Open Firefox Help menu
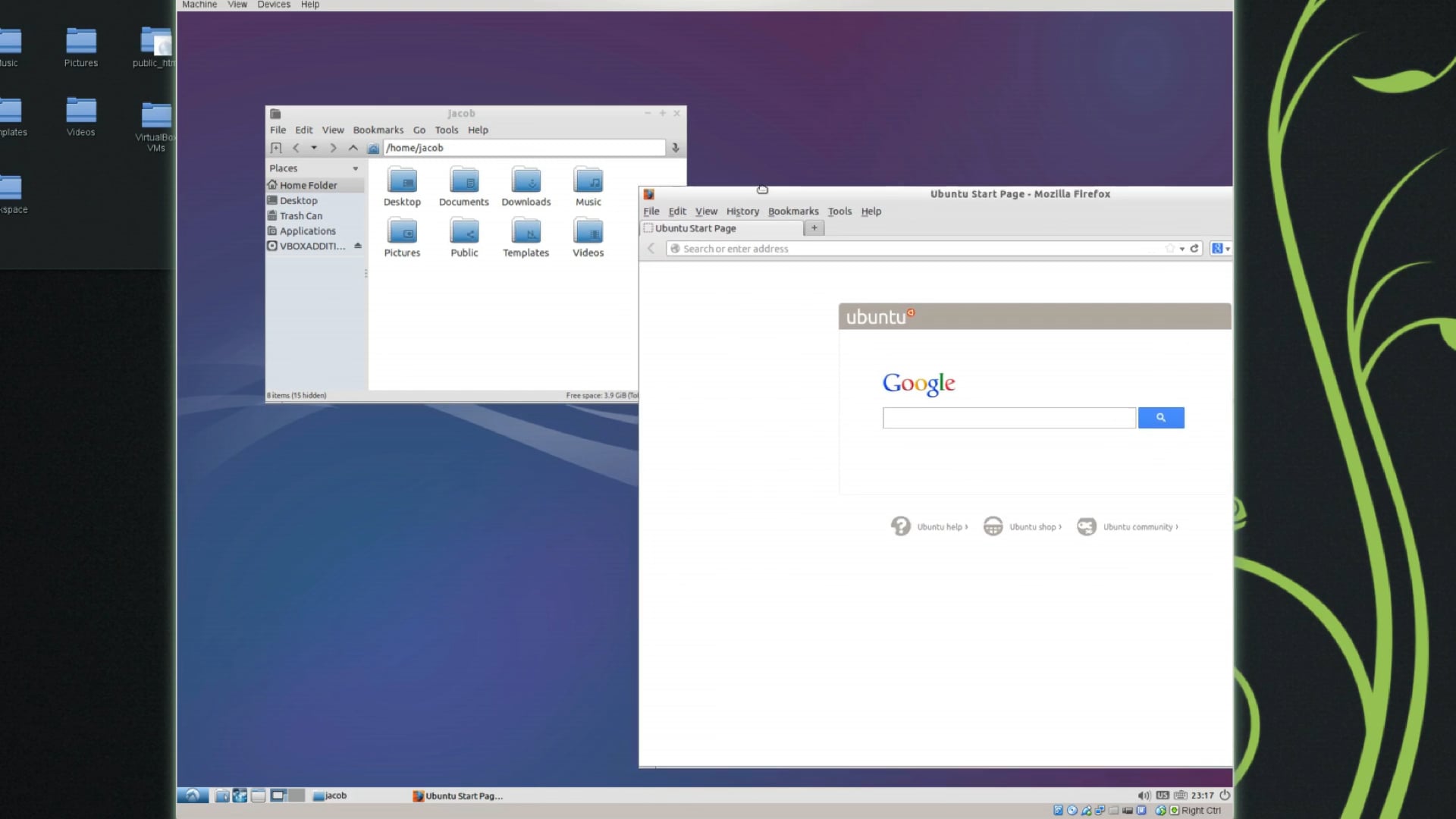This screenshot has width=1456, height=819. tap(871, 212)
